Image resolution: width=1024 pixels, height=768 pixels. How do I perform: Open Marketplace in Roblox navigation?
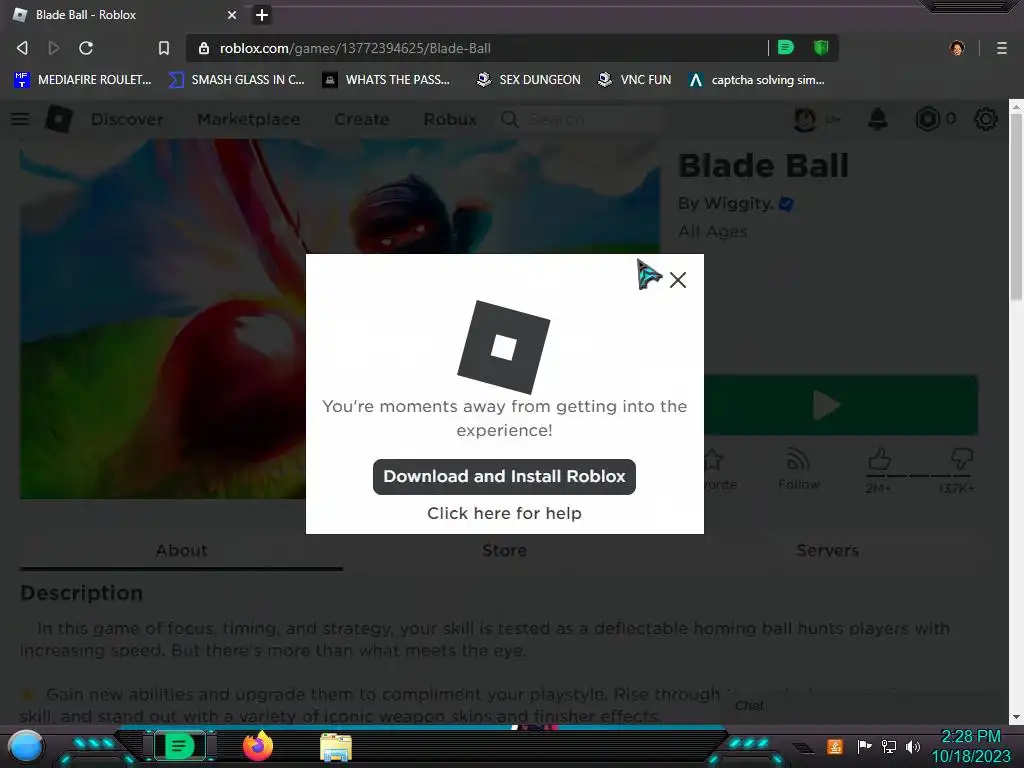click(x=249, y=120)
